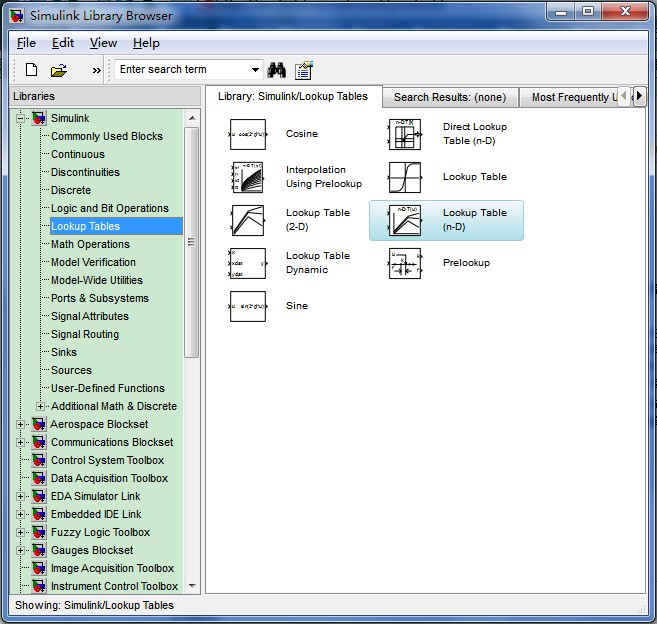Click the binoculars search icon
The height and width of the screenshot is (624, 657).
(277, 70)
